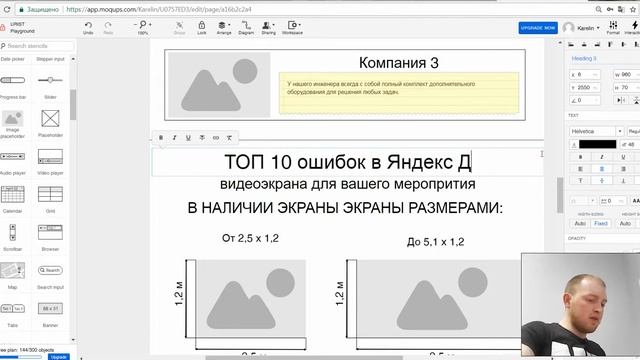The width and height of the screenshot is (640, 360).
Task: Open the Helvetica font dropdown
Action: 596,131
